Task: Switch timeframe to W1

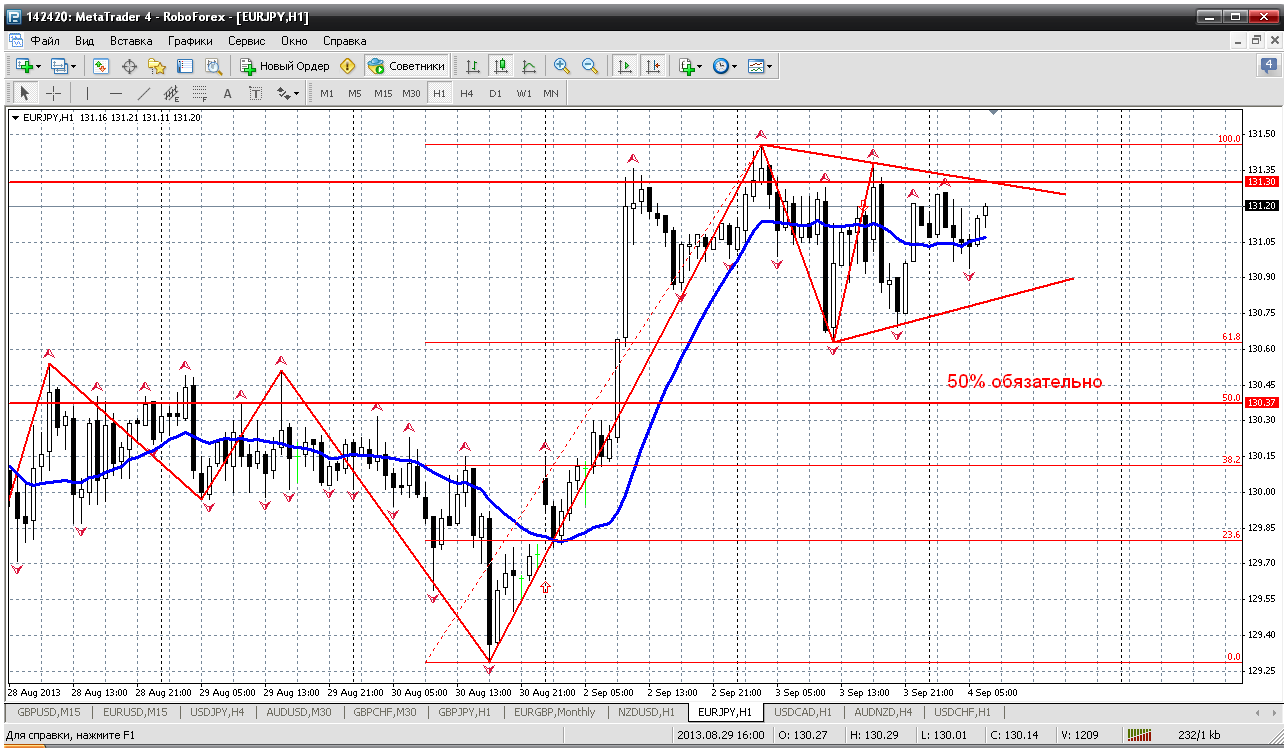Action: click(523, 93)
